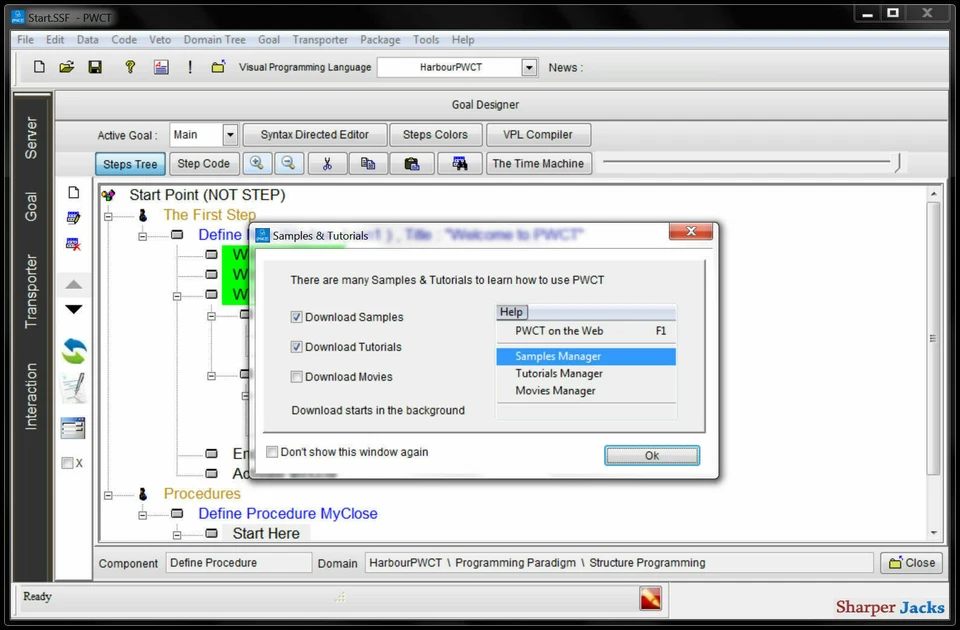Click Ok in the Samples & Tutorials dialog
Viewport: 960px width, 630px height.
point(651,455)
